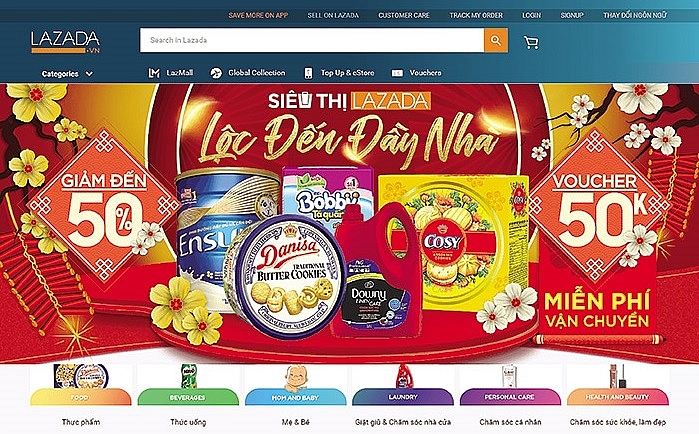
Task: Open the shopping cart icon
Action: point(531,42)
